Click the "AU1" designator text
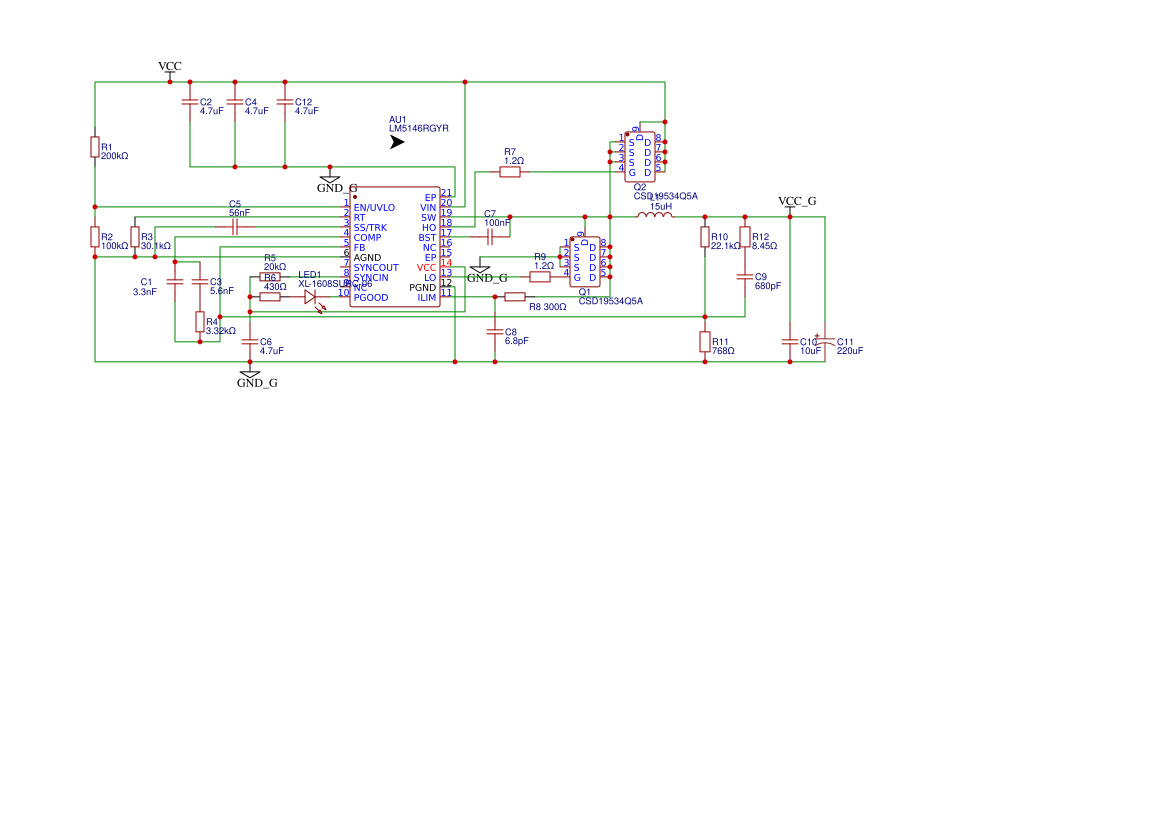1169x827 pixels. (397, 119)
